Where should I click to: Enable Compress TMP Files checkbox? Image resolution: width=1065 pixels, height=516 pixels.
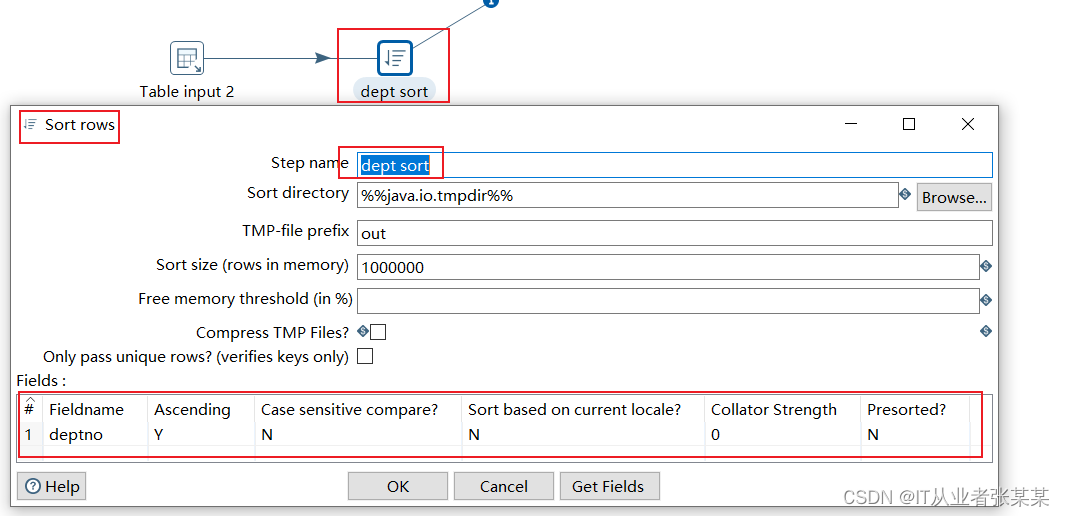[x=378, y=332]
